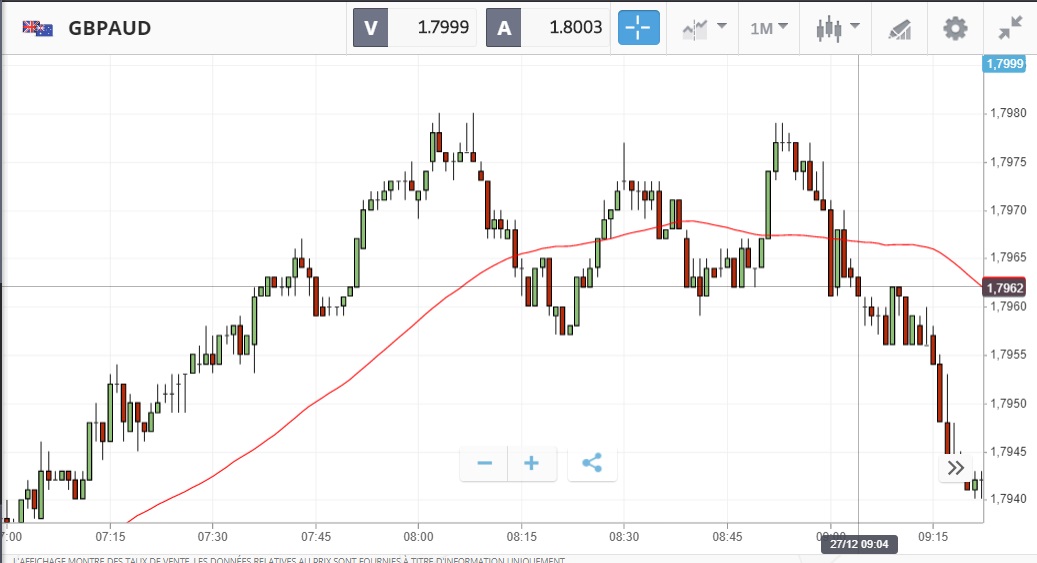This screenshot has width=1037, height=563.
Task: Click the 1,7999 current price tag
Action: [x=1005, y=64]
